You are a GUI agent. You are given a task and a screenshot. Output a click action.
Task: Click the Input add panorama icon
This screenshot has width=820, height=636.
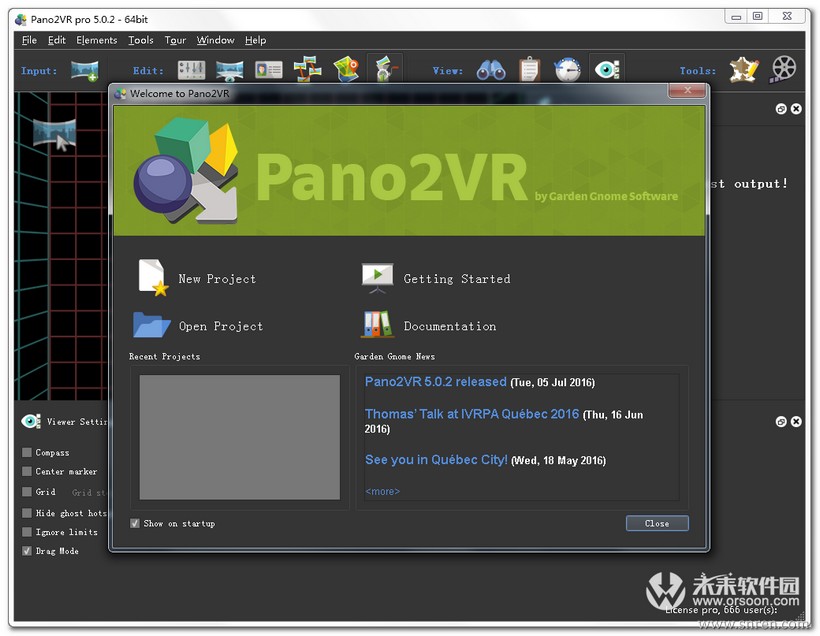[x=85, y=70]
